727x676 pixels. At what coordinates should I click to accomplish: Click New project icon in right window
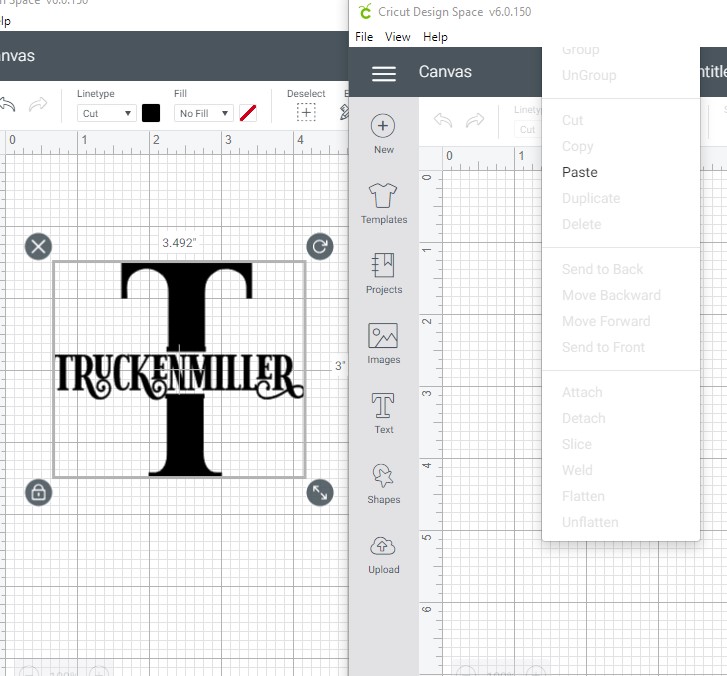tap(383, 126)
